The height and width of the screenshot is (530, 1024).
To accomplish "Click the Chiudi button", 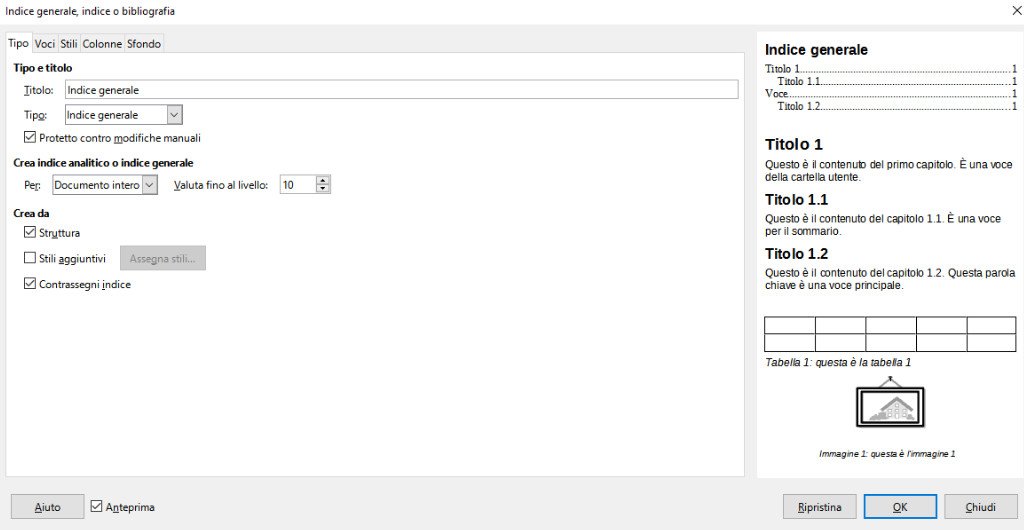I will pos(981,507).
